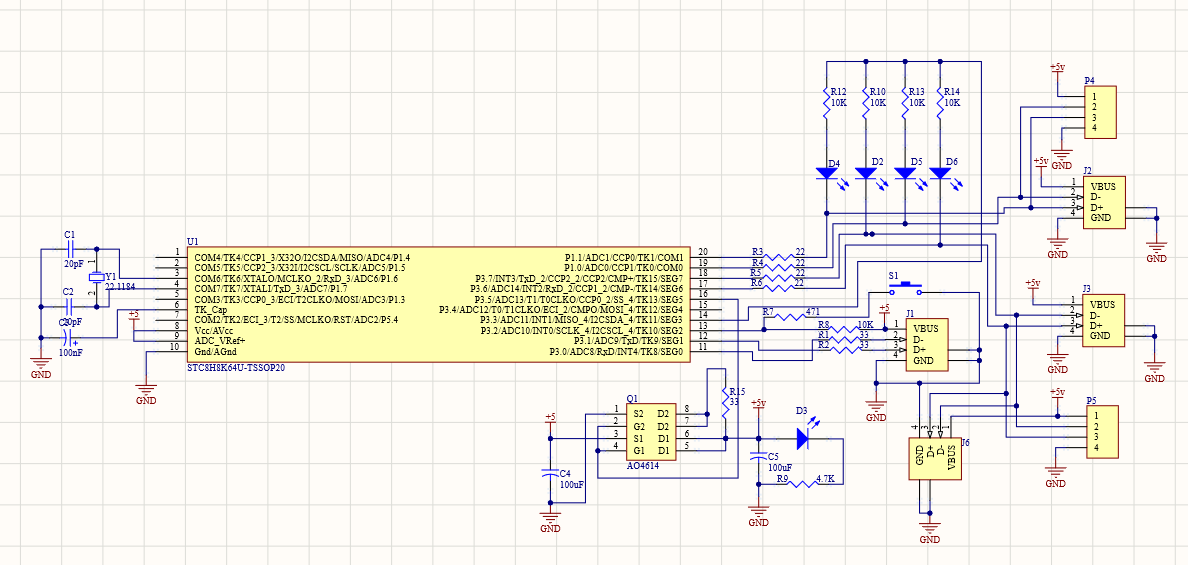Select capacitor C5 100uF symbol
Screen dimensions: 1188x565
(758, 457)
